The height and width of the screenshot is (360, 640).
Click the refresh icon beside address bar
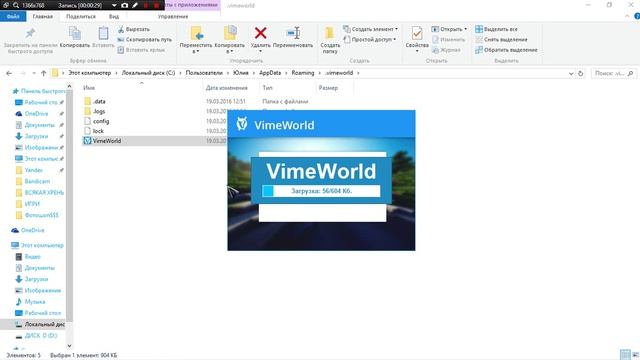point(580,73)
